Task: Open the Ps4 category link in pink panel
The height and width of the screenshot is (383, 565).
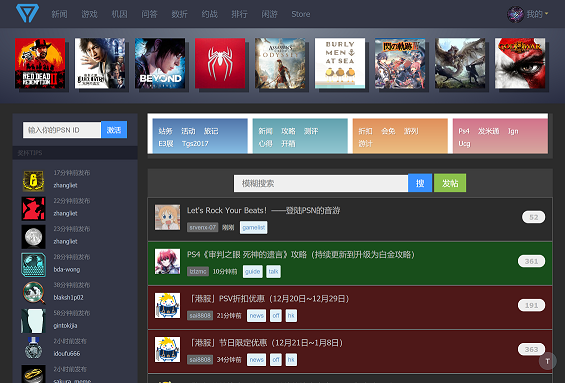Action: coord(464,131)
